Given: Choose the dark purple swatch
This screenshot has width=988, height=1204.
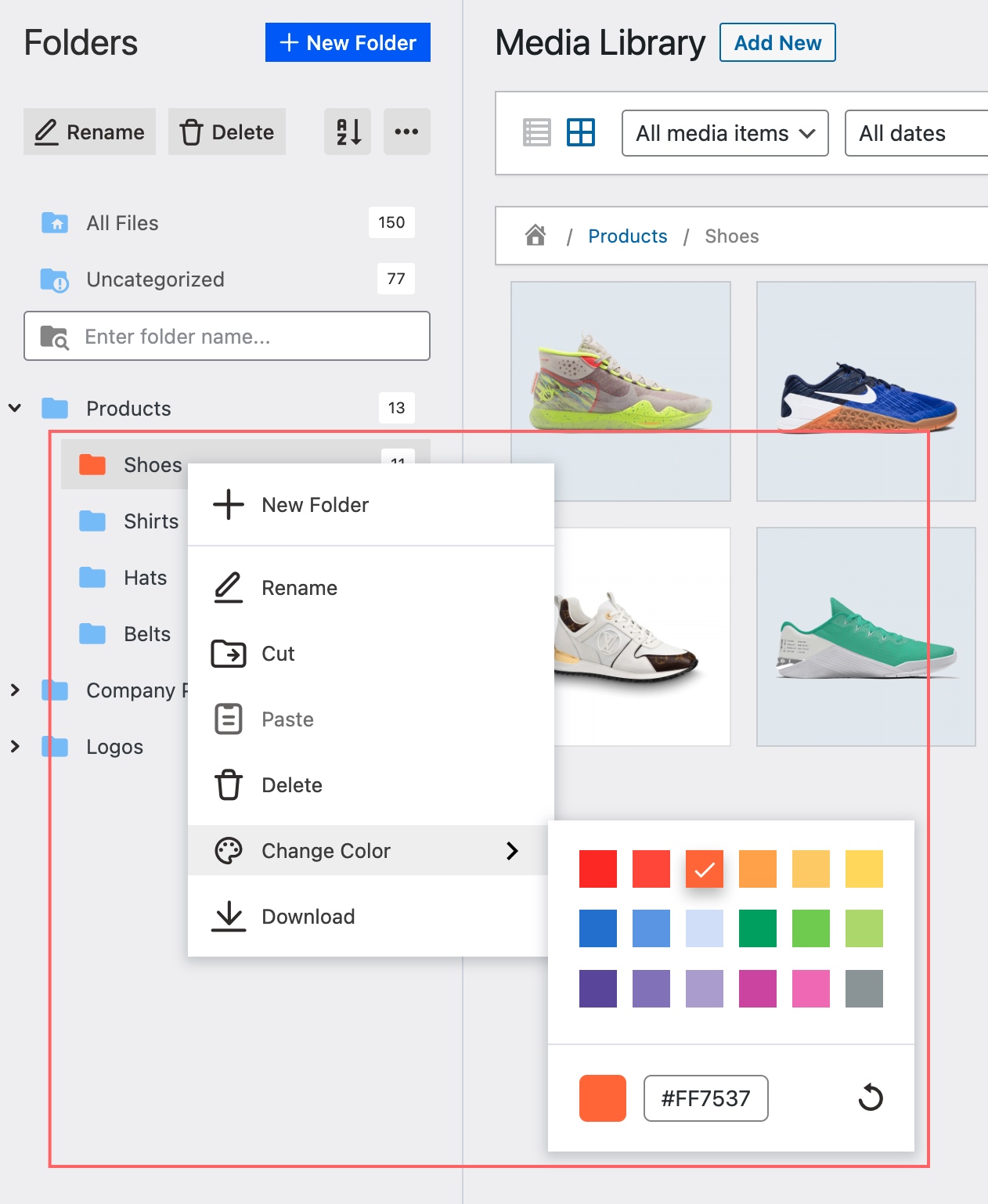Looking at the screenshot, I should tap(598, 989).
